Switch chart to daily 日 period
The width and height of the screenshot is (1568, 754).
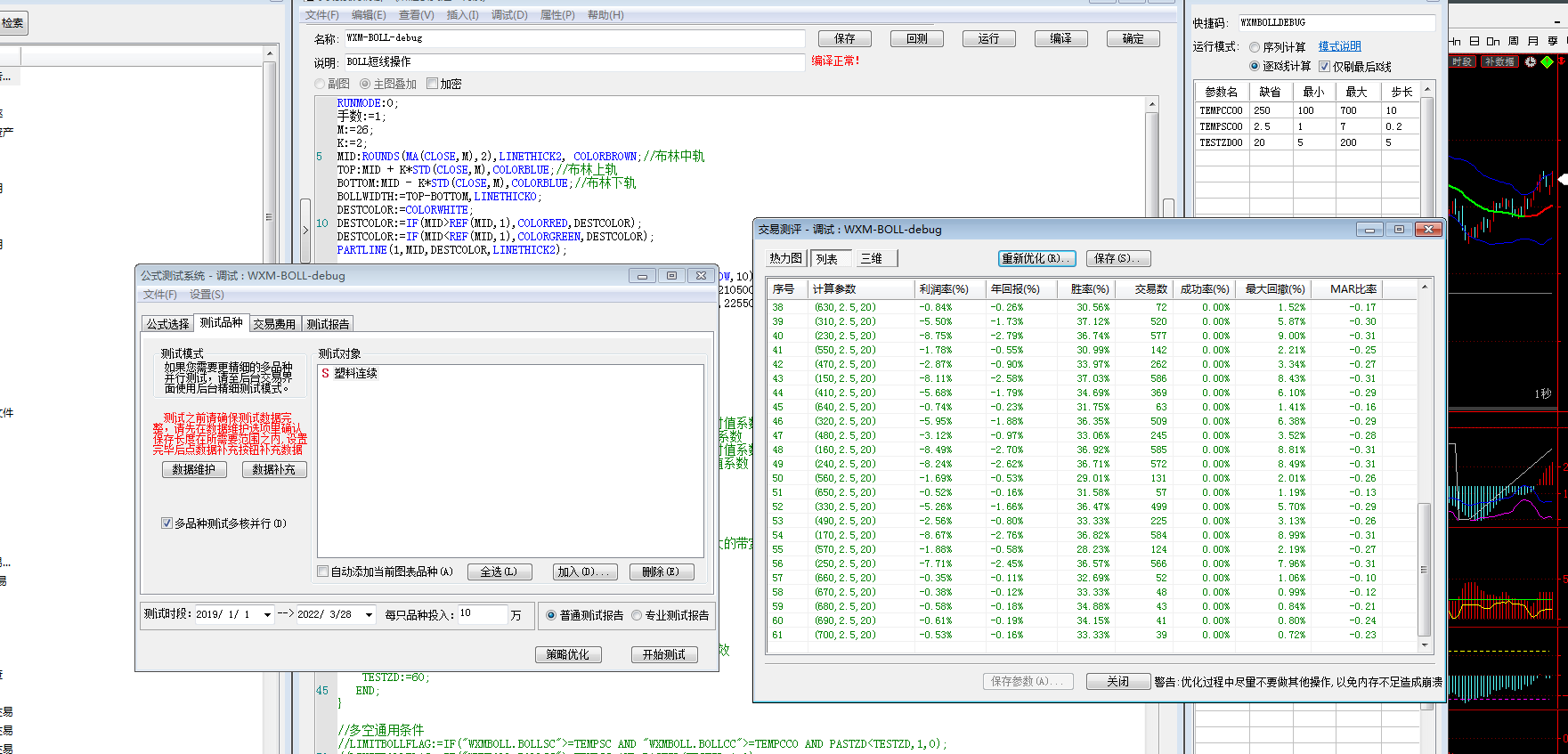coord(1475,41)
